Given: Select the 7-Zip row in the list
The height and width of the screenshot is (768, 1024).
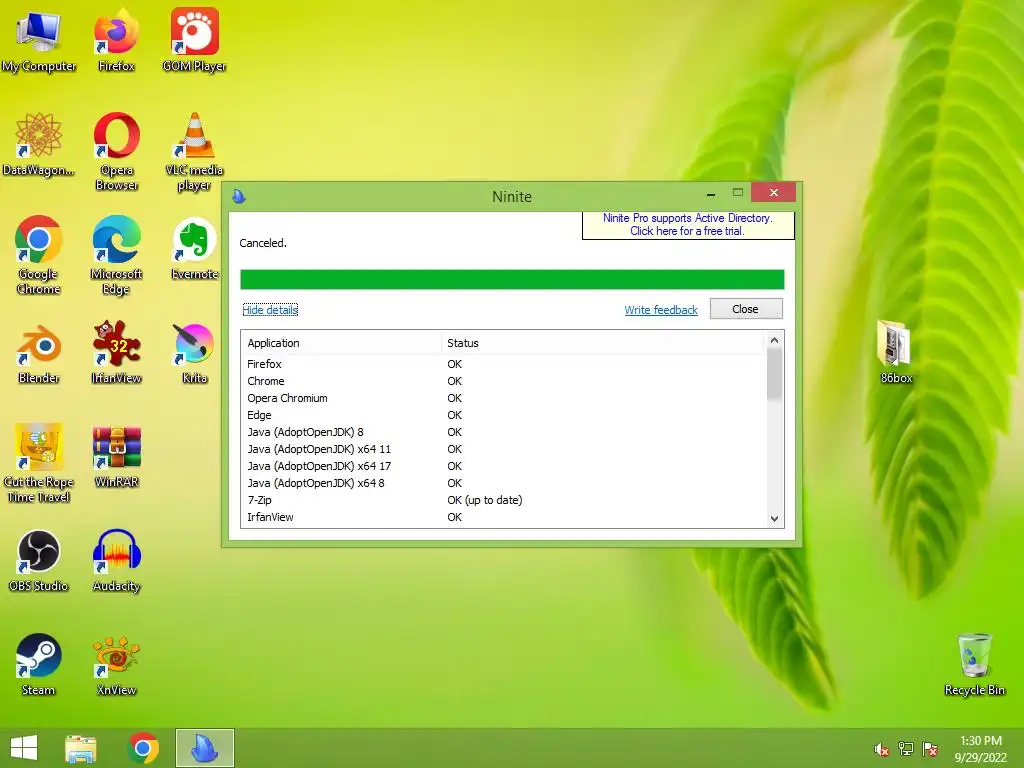Looking at the screenshot, I should [x=503, y=500].
